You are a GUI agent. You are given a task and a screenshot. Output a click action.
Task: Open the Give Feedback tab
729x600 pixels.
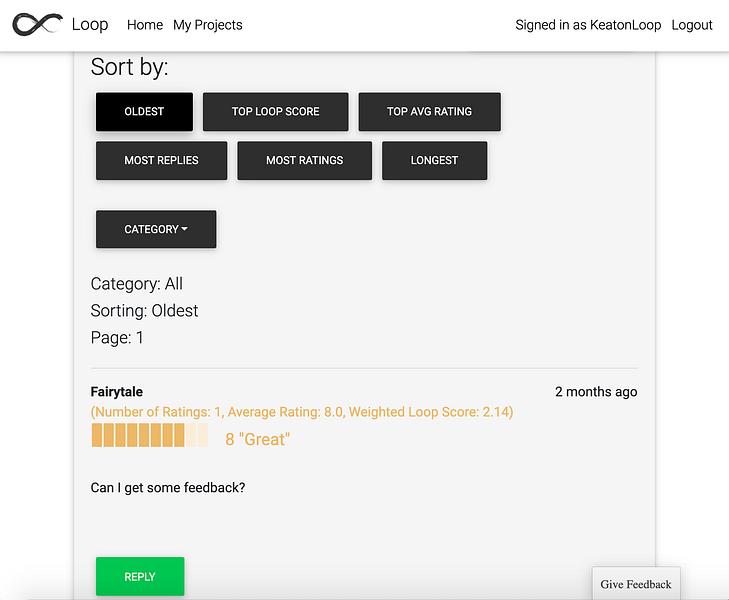[636, 584]
